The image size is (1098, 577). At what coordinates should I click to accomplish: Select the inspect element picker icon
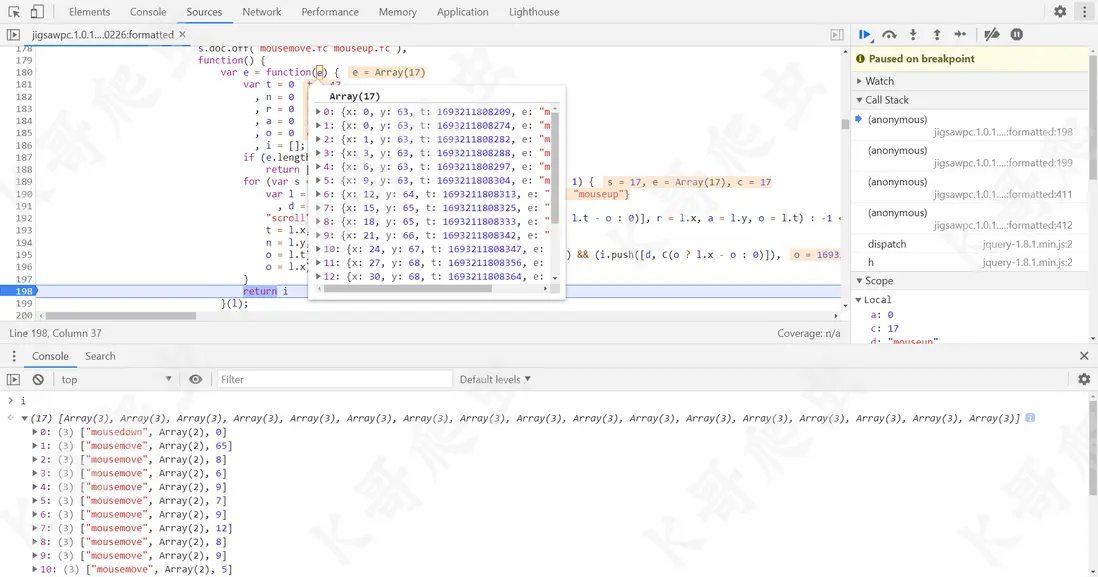point(15,12)
